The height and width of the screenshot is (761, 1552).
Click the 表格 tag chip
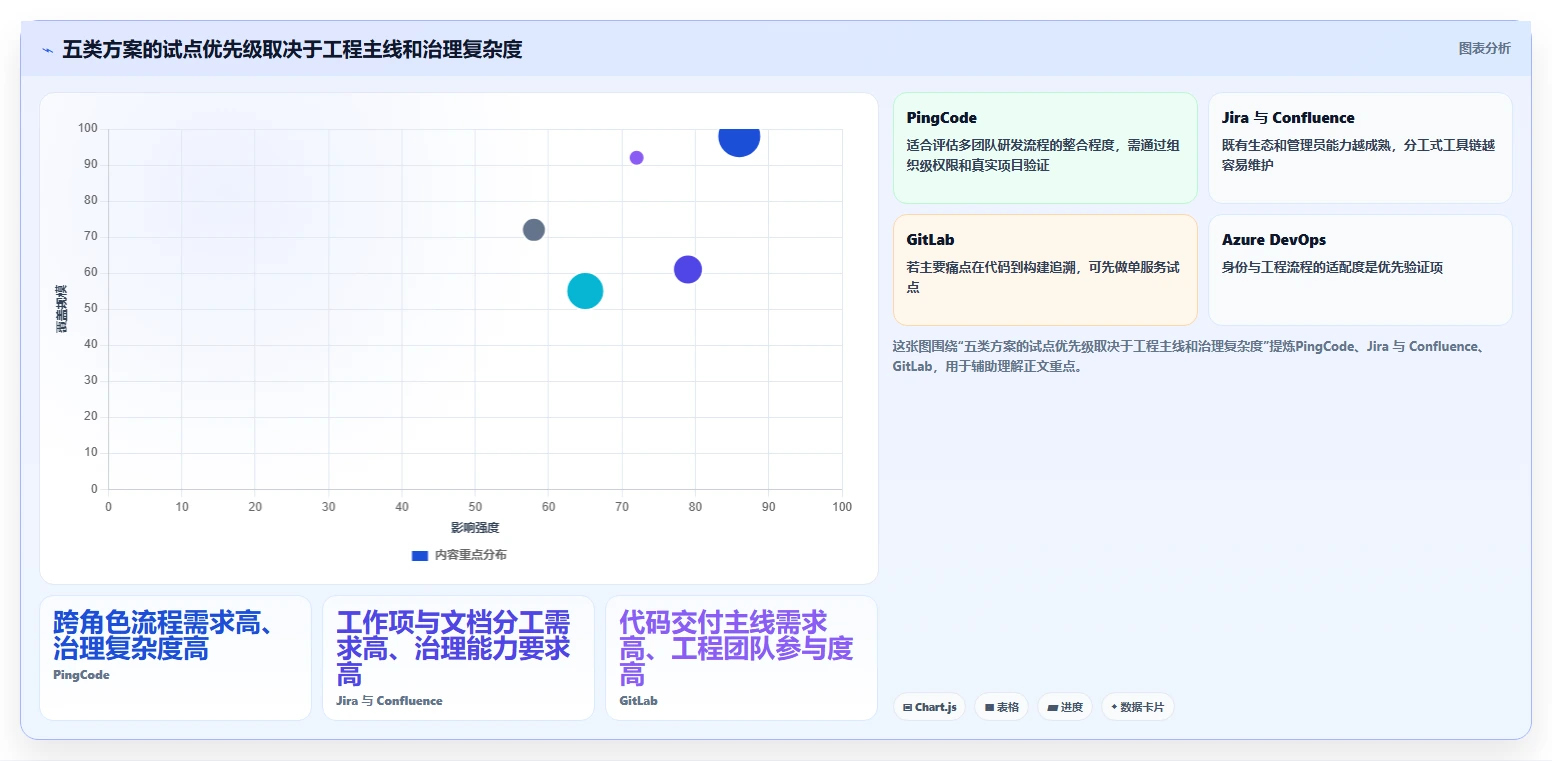(x=1002, y=707)
